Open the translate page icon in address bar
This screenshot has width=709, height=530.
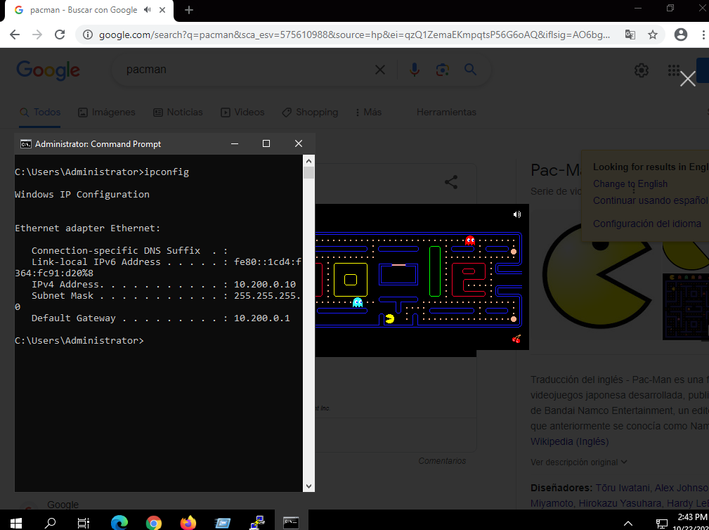(x=630, y=34)
